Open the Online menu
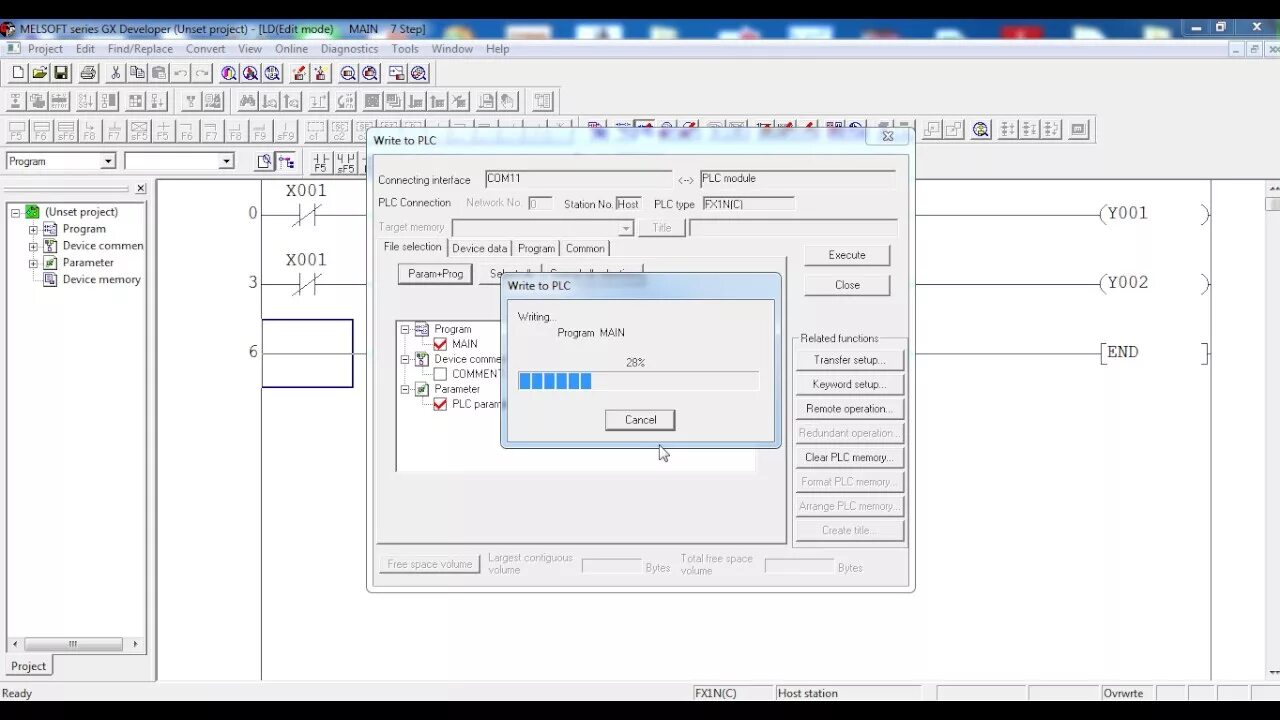The height and width of the screenshot is (720, 1280). (291, 48)
